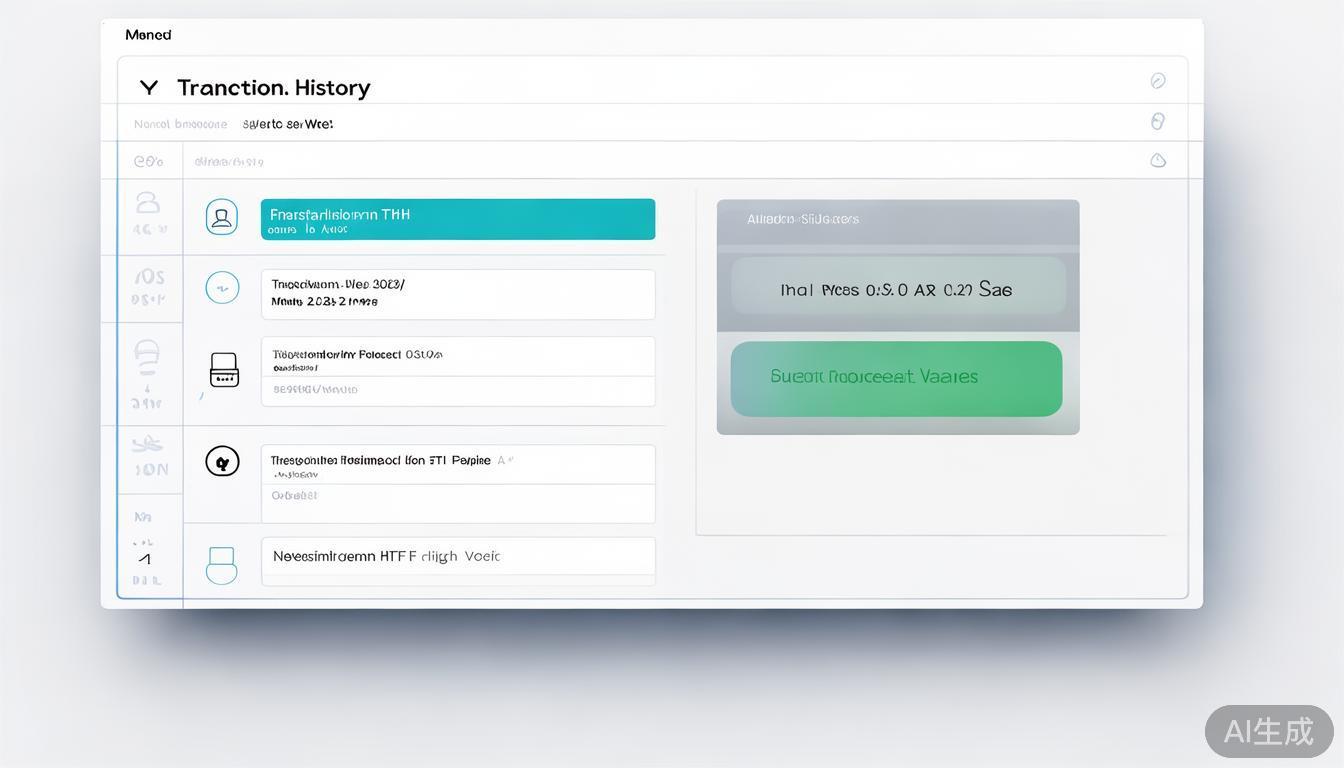Click the card terminal icon beside the third transaction

tap(224, 370)
